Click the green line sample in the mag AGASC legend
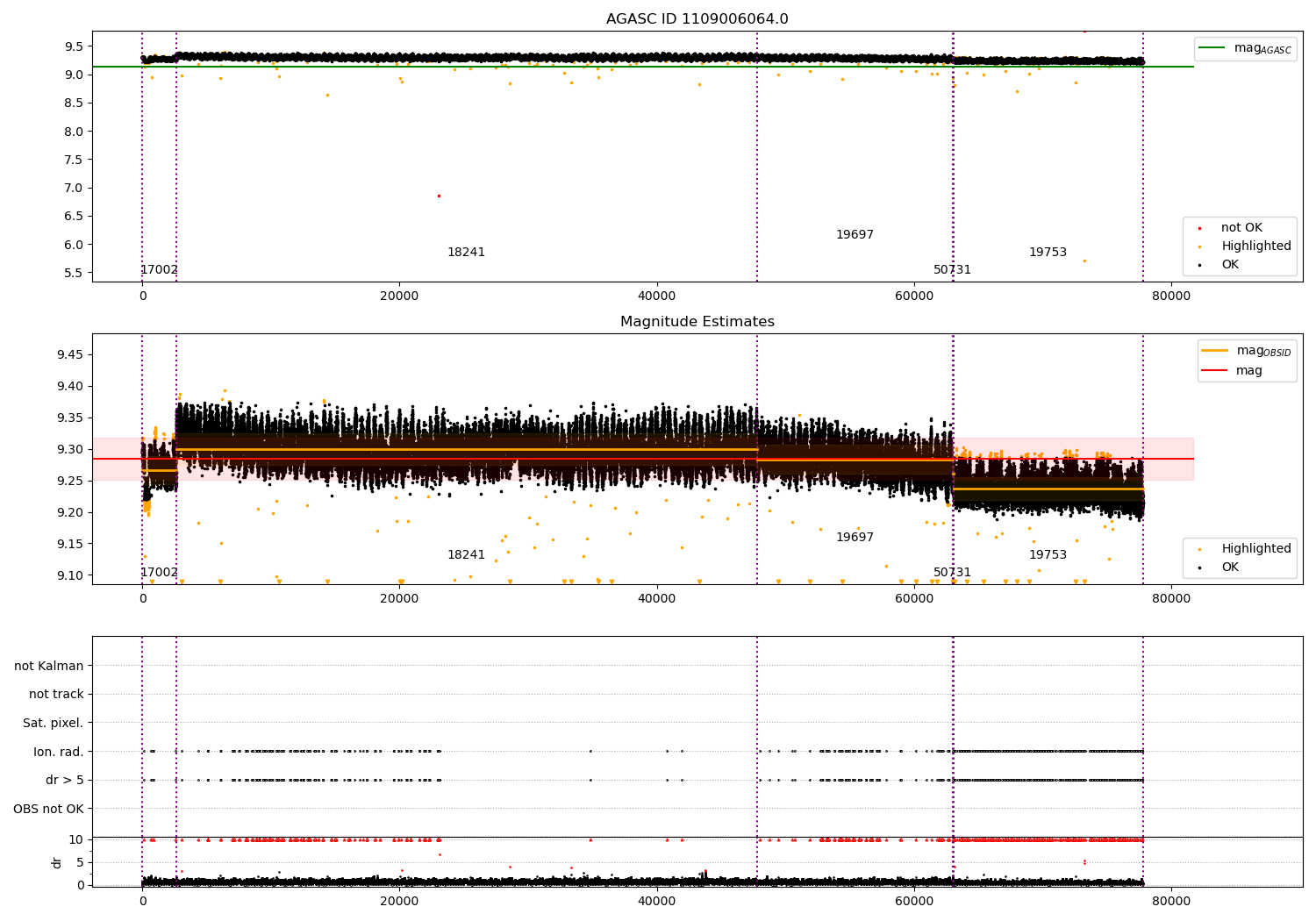Viewport: 1316px width, 921px height. pos(1213,47)
